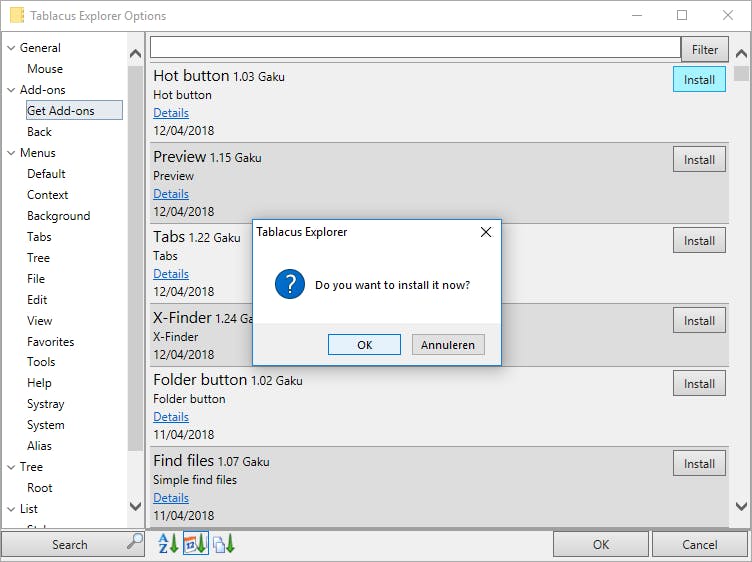Select File menu settings
Screen dimensions: 752x562
36,279
